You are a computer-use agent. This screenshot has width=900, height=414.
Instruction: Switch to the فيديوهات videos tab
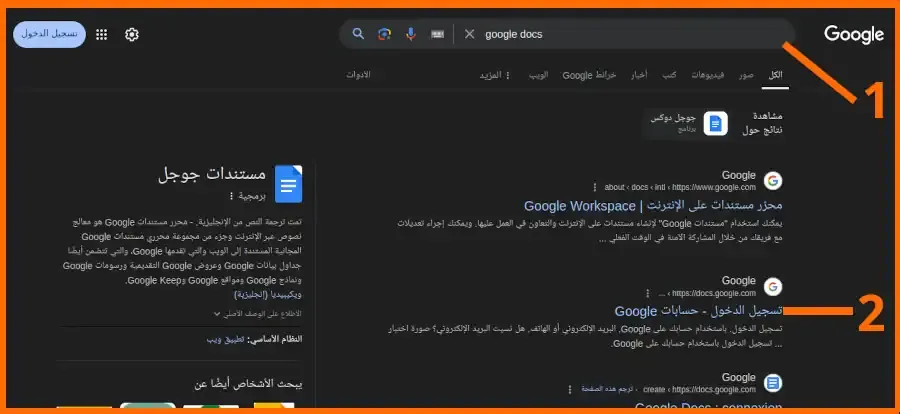[x=708, y=75]
